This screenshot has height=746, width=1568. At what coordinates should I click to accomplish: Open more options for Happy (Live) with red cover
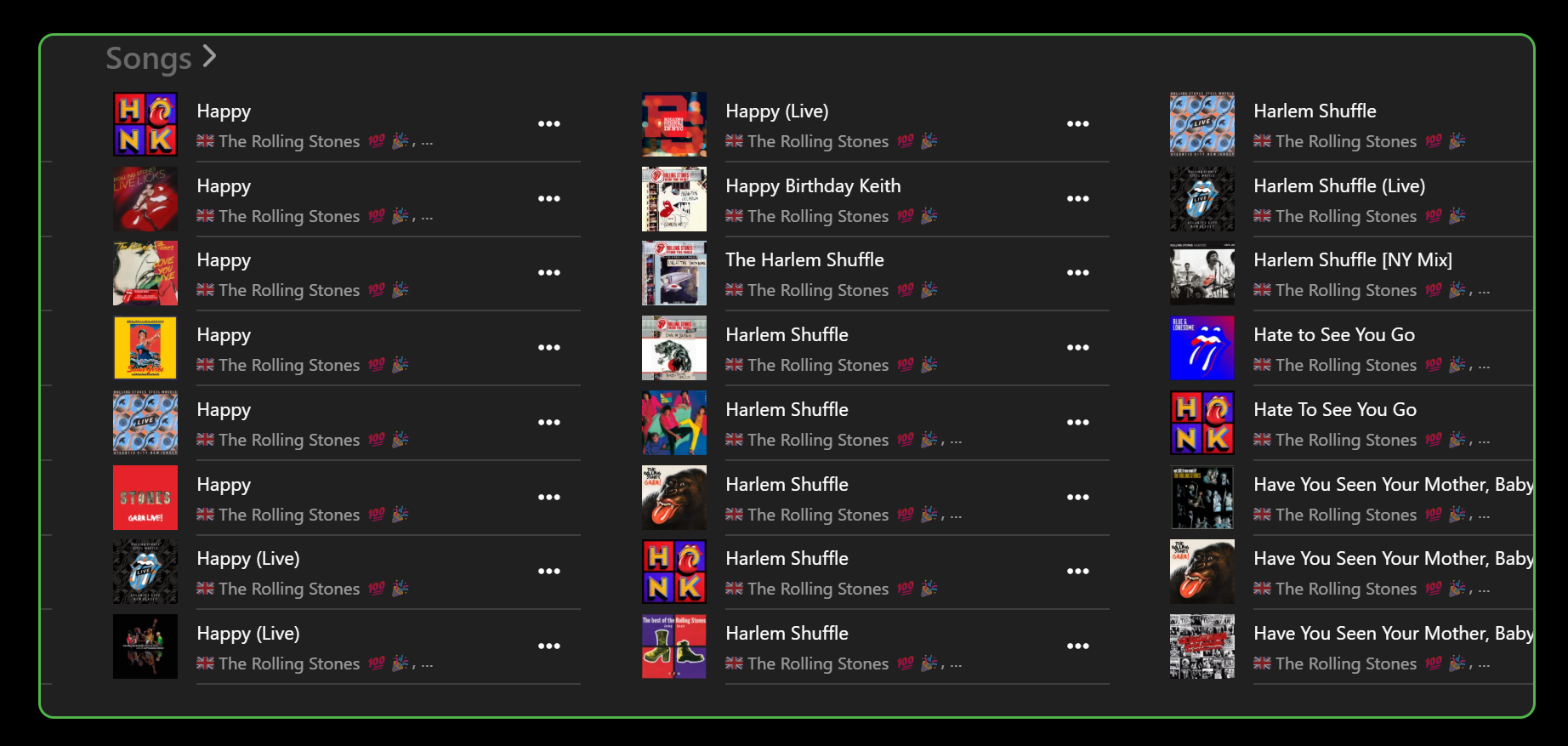click(x=1078, y=124)
